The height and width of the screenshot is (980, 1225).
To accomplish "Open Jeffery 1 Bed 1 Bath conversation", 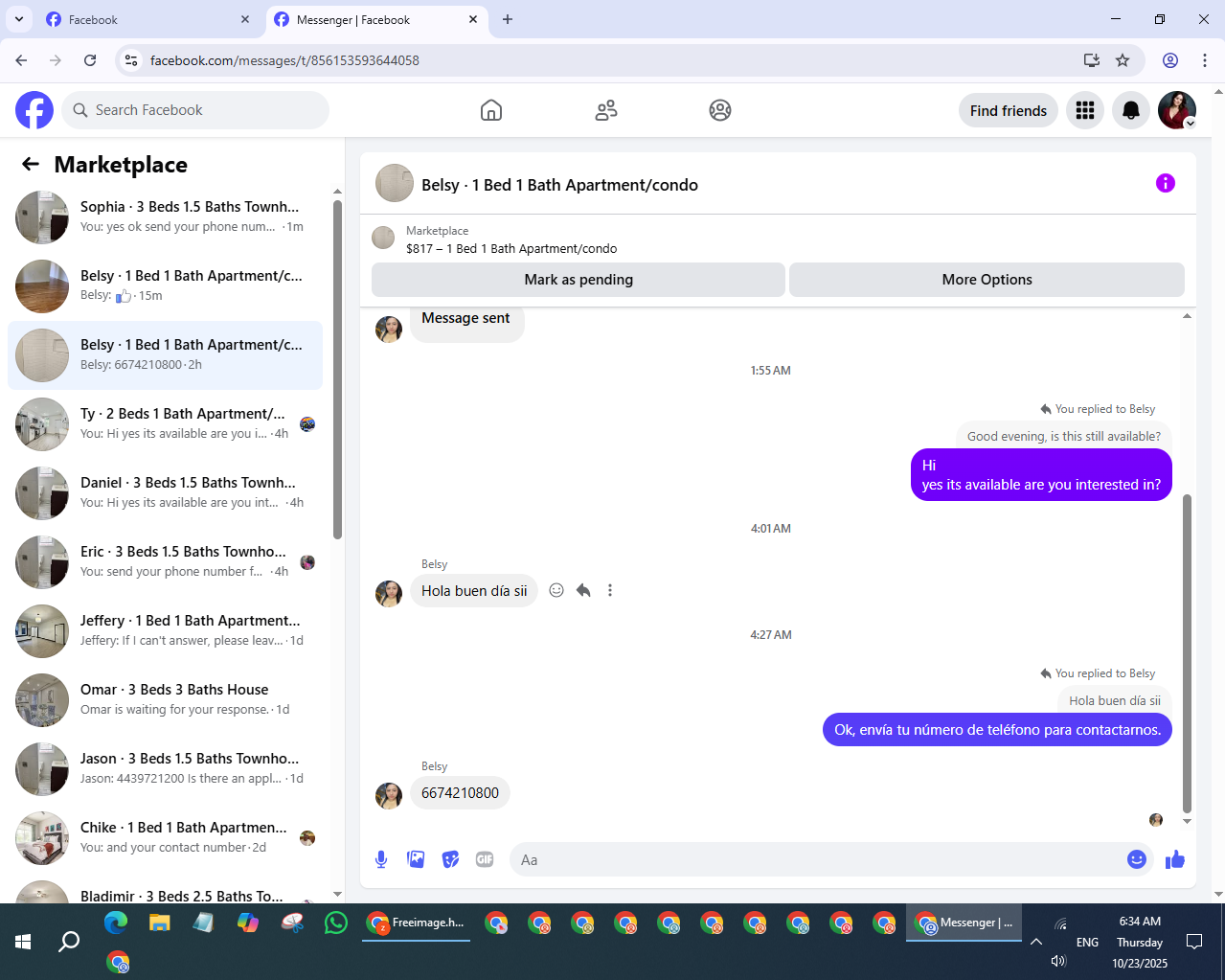I will click(165, 631).
